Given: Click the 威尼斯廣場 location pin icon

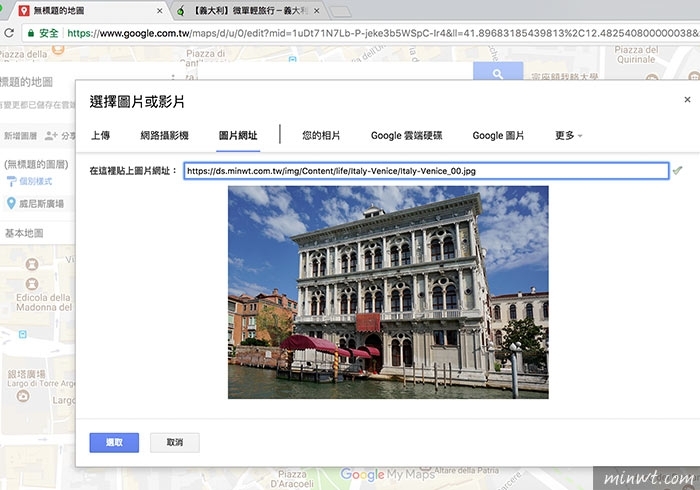Looking at the screenshot, I should click(x=10, y=204).
